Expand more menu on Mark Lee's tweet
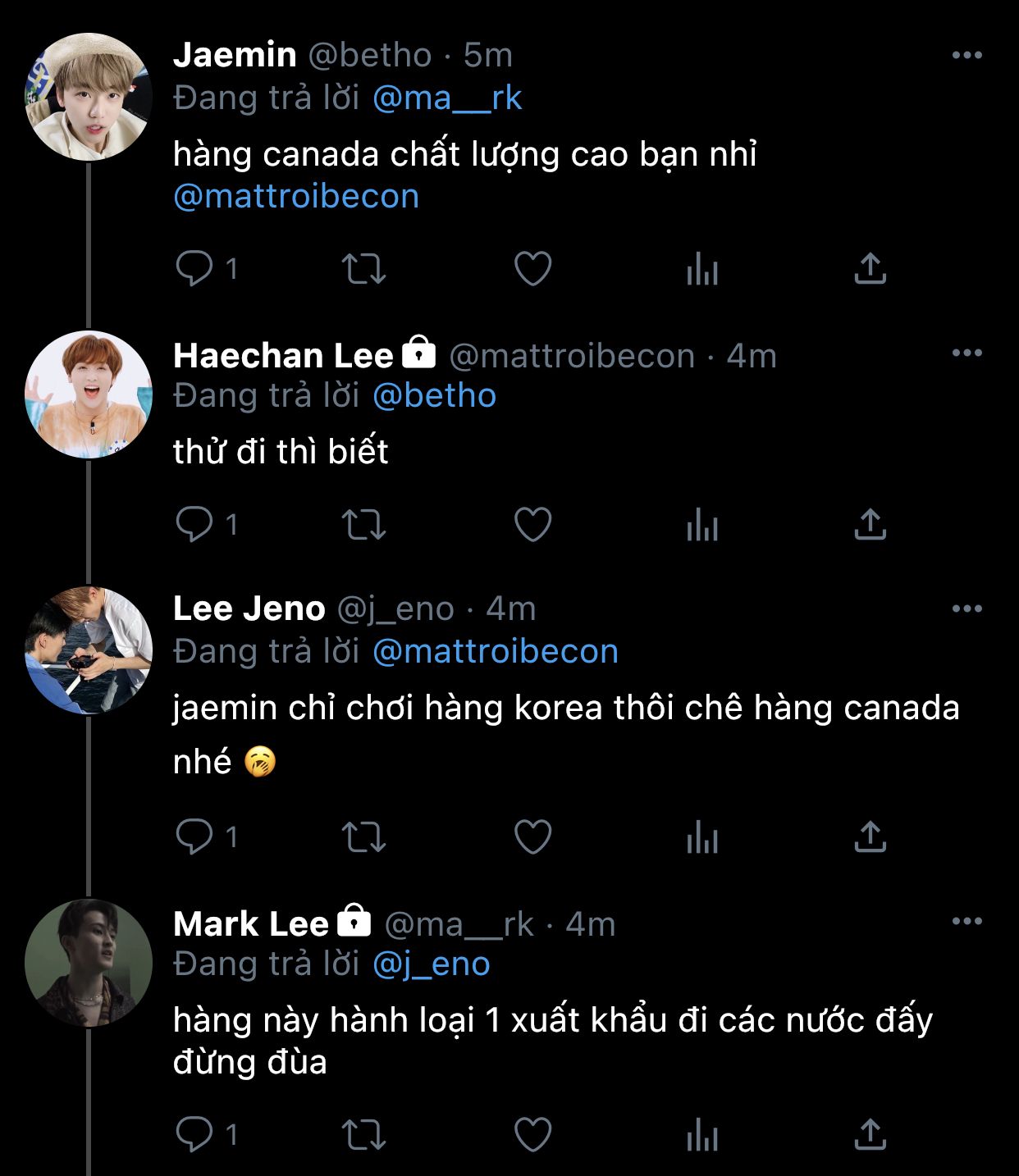Screen dimensions: 1019x1176 966,921
